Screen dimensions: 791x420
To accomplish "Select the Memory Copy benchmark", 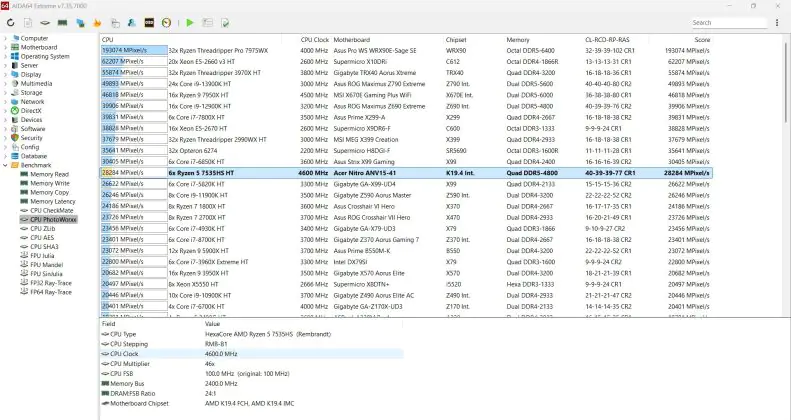I will 49,192.
